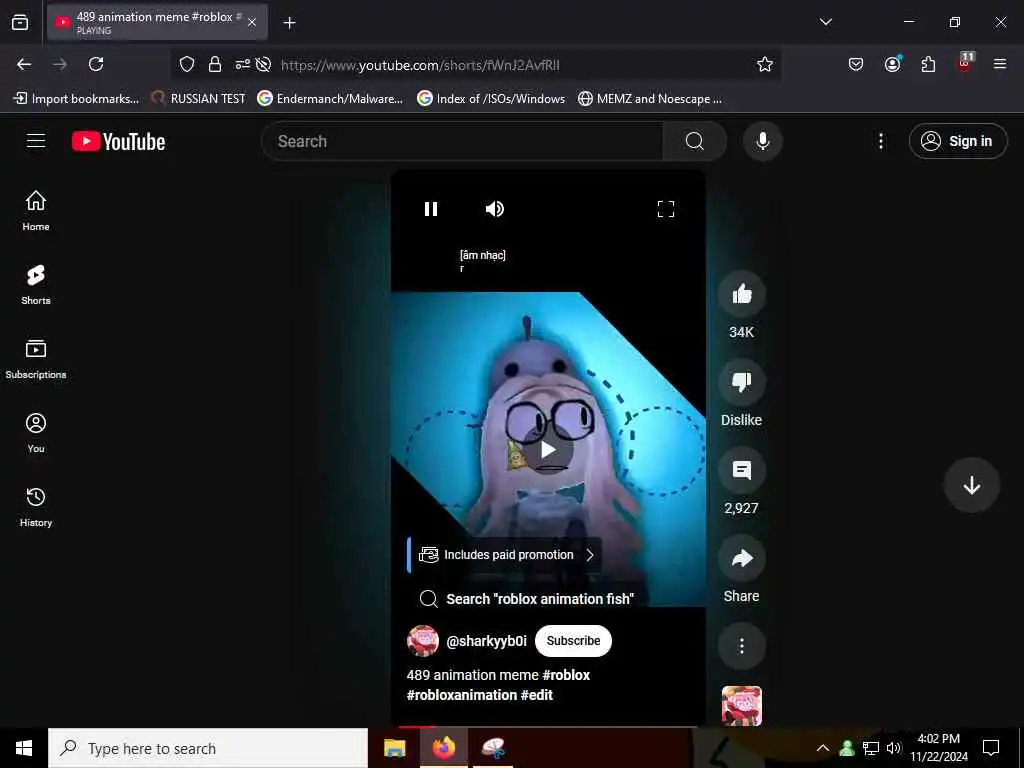Open File Explorer from taskbar
Screen dimensions: 1024x768
pos(394,748)
